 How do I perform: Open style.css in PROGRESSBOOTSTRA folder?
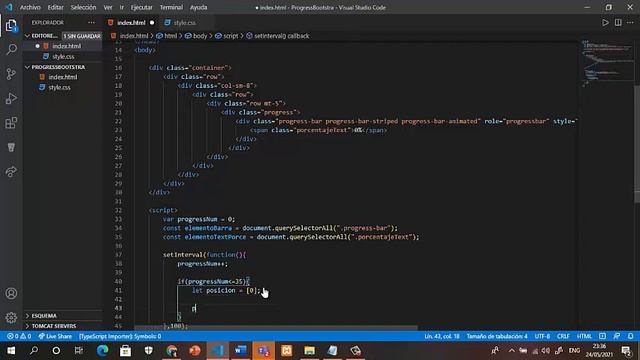click(59, 88)
